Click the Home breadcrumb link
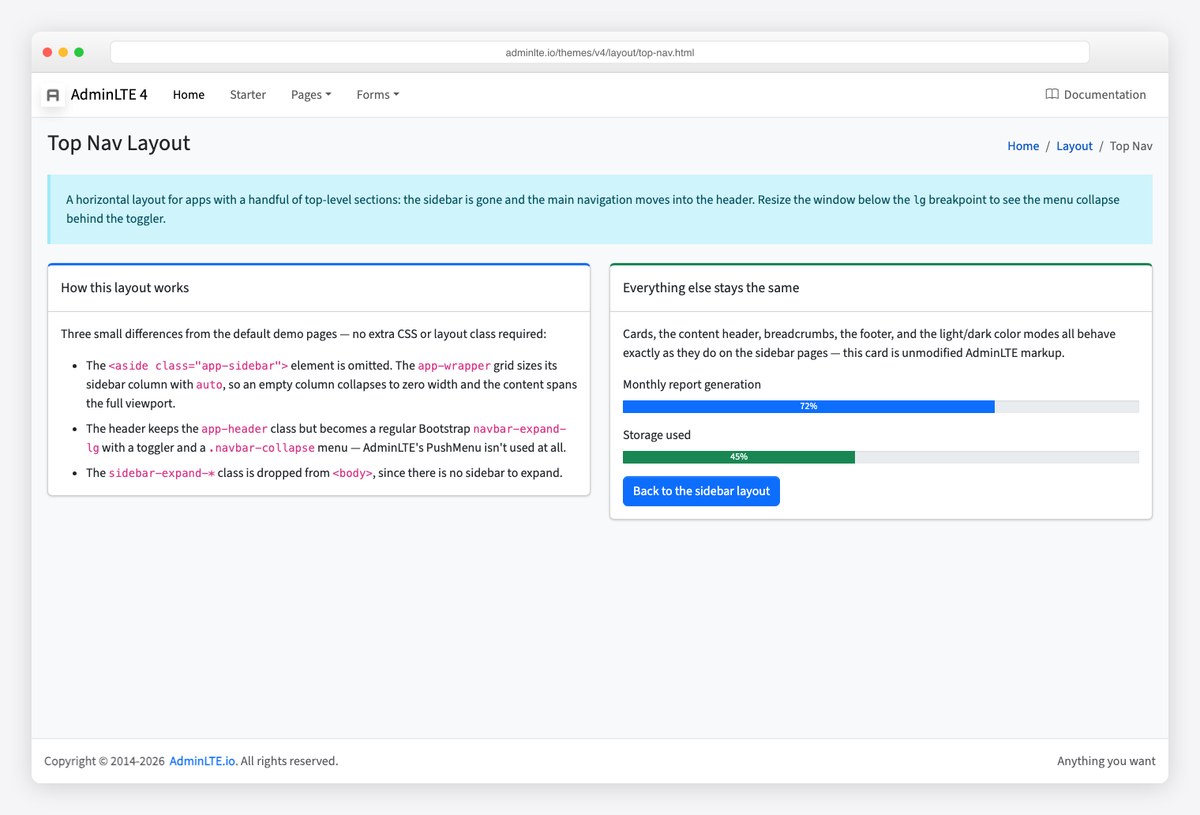Viewport: 1200px width, 815px height. (1023, 146)
